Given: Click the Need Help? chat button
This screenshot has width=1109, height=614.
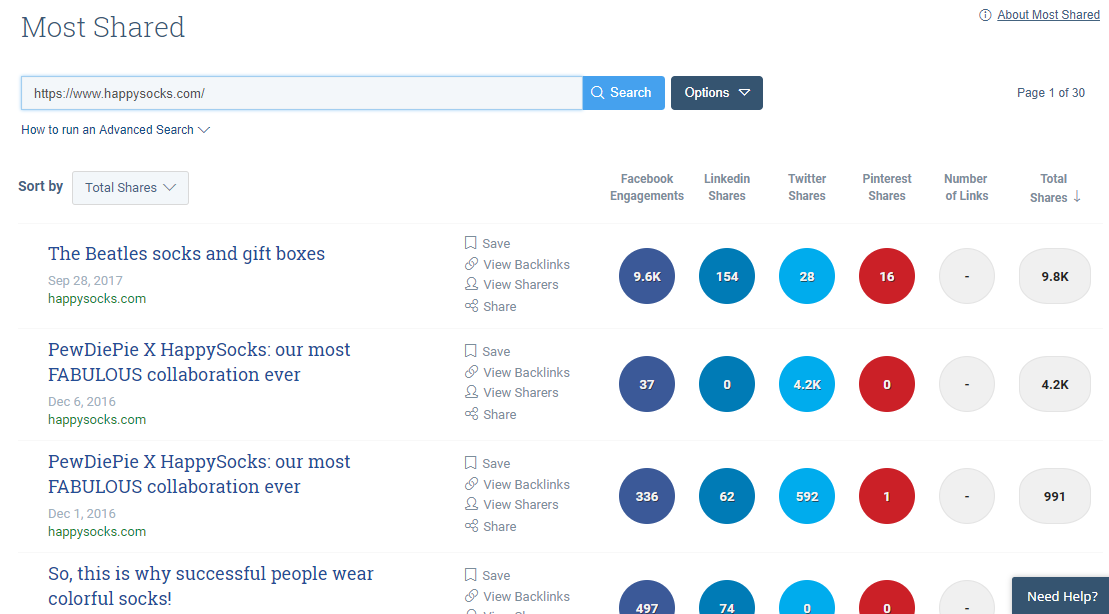Looking at the screenshot, I should coord(1061,596).
